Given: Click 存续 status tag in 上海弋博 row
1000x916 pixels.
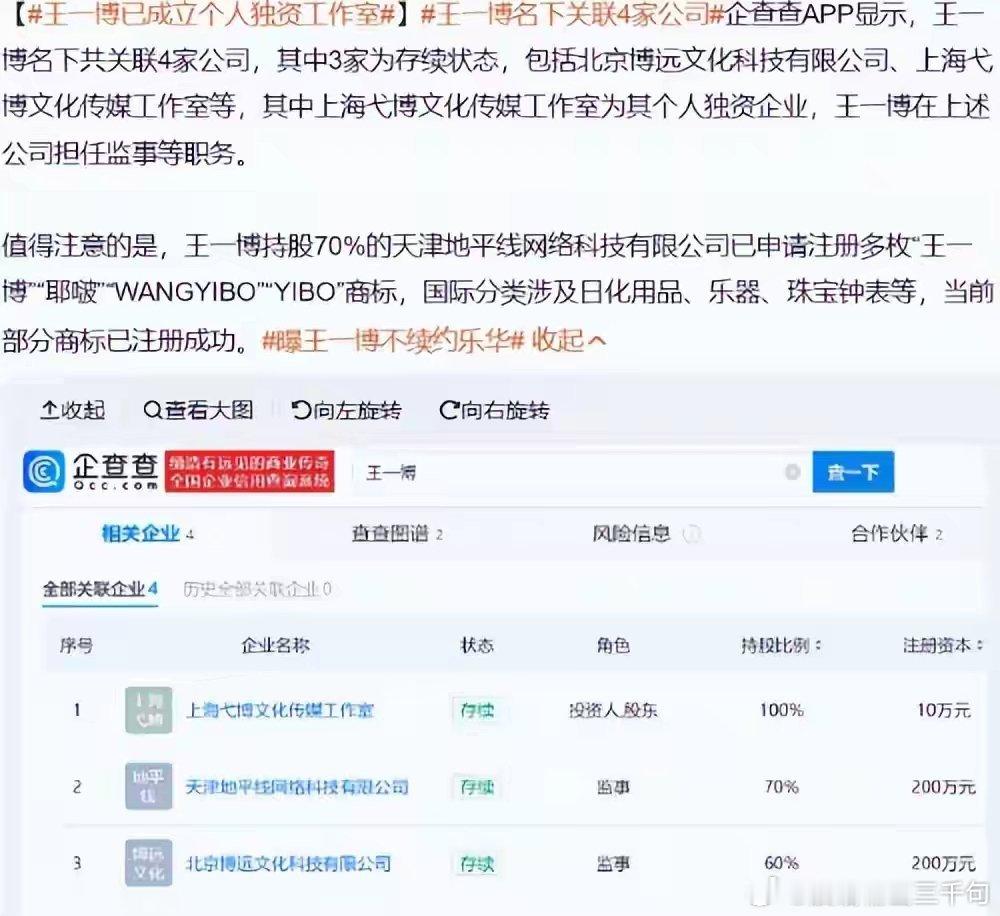Looking at the screenshot, I should 476,710.
